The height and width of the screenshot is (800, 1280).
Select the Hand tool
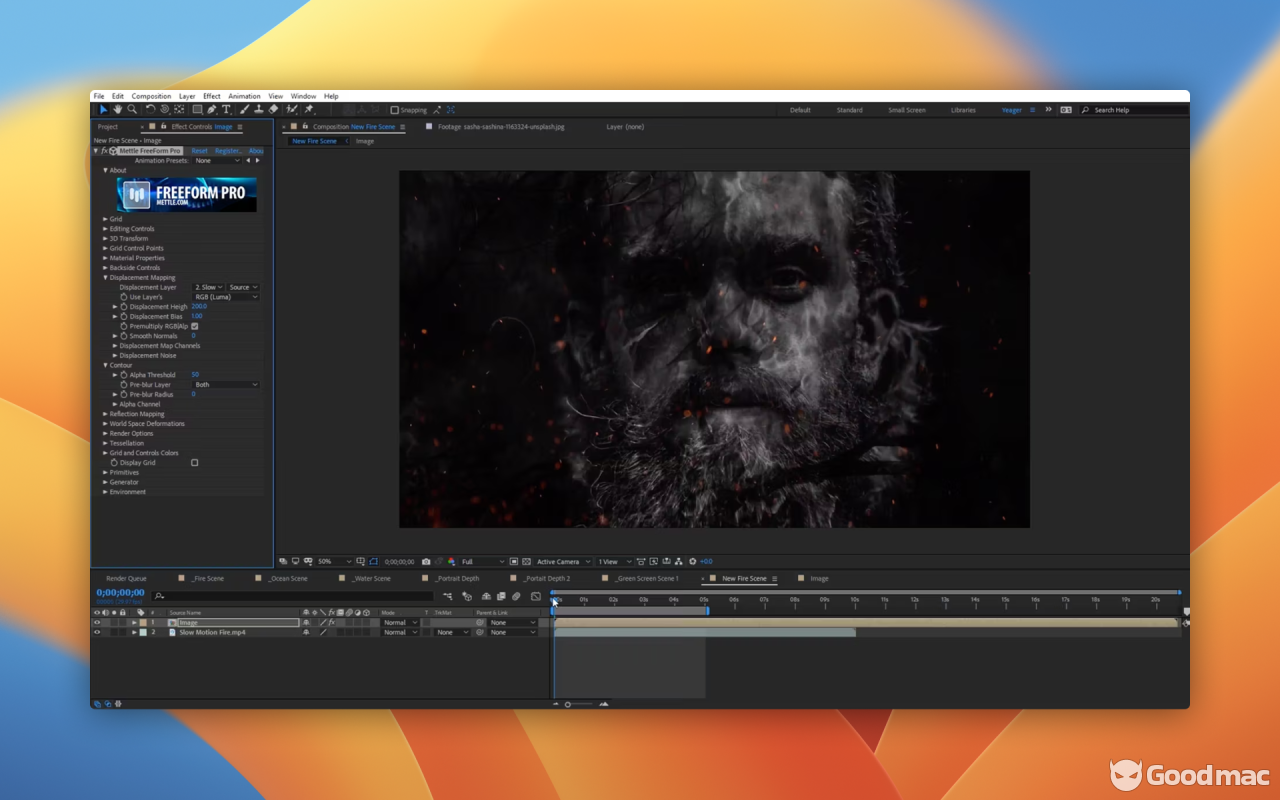(x=117, y=110)
